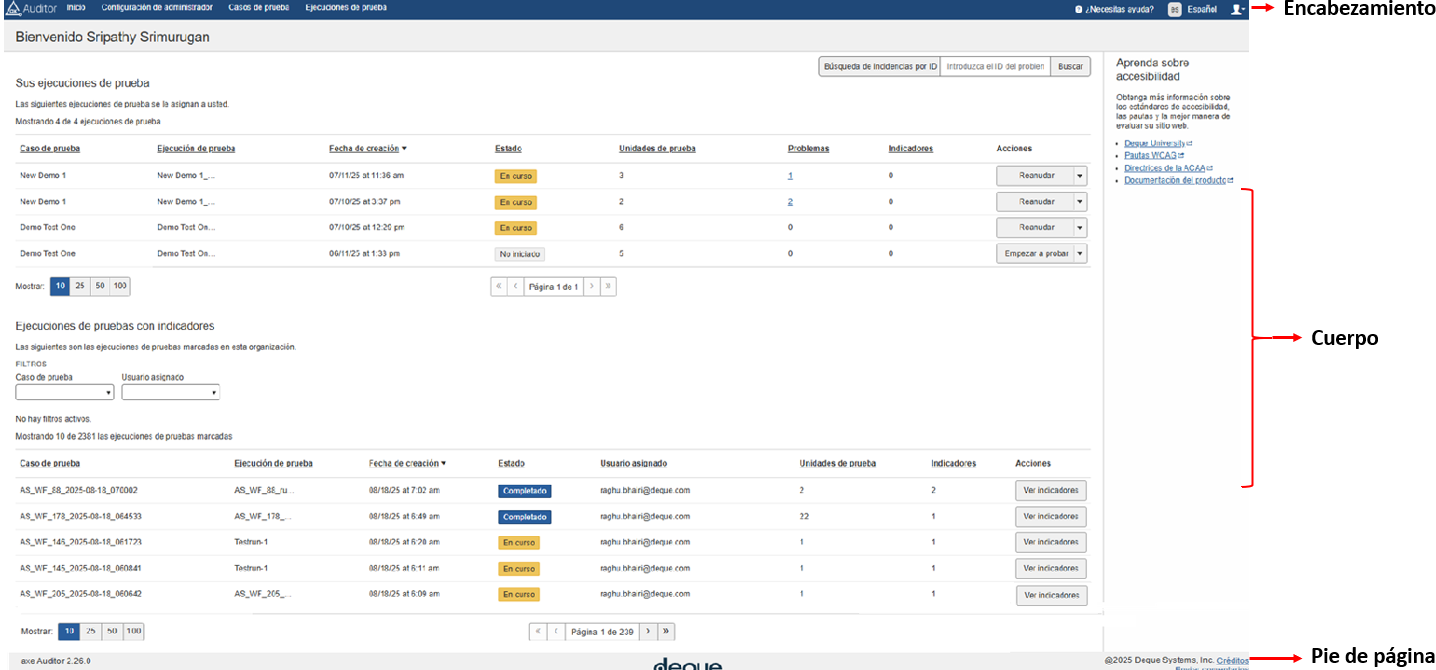Select 50 rows in bottom Mostrar selector
1436x670 pixels.
pyautogui.click(x=112, y=631)
